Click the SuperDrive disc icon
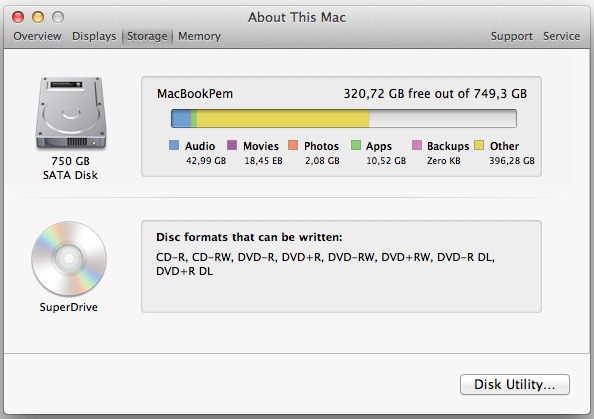Image resolution: width=594 pixels, height=419 pixels. [x=69, y=259]
